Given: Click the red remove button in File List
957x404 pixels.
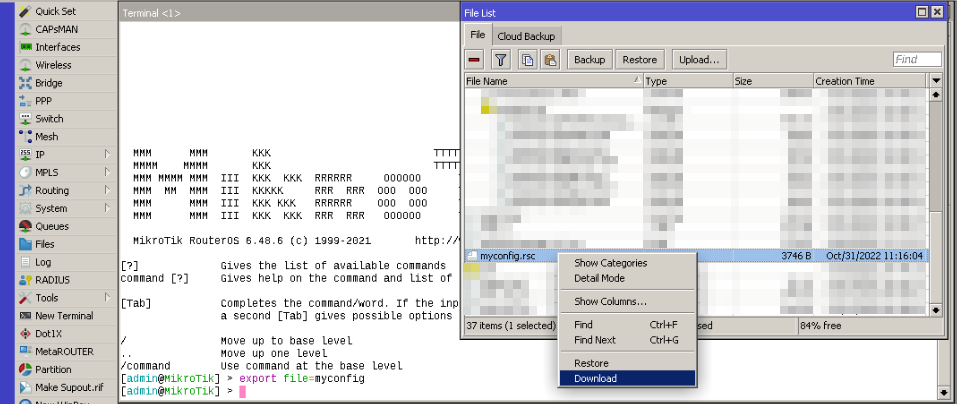Looking at the screenshot, I should [x=475, y=59].
